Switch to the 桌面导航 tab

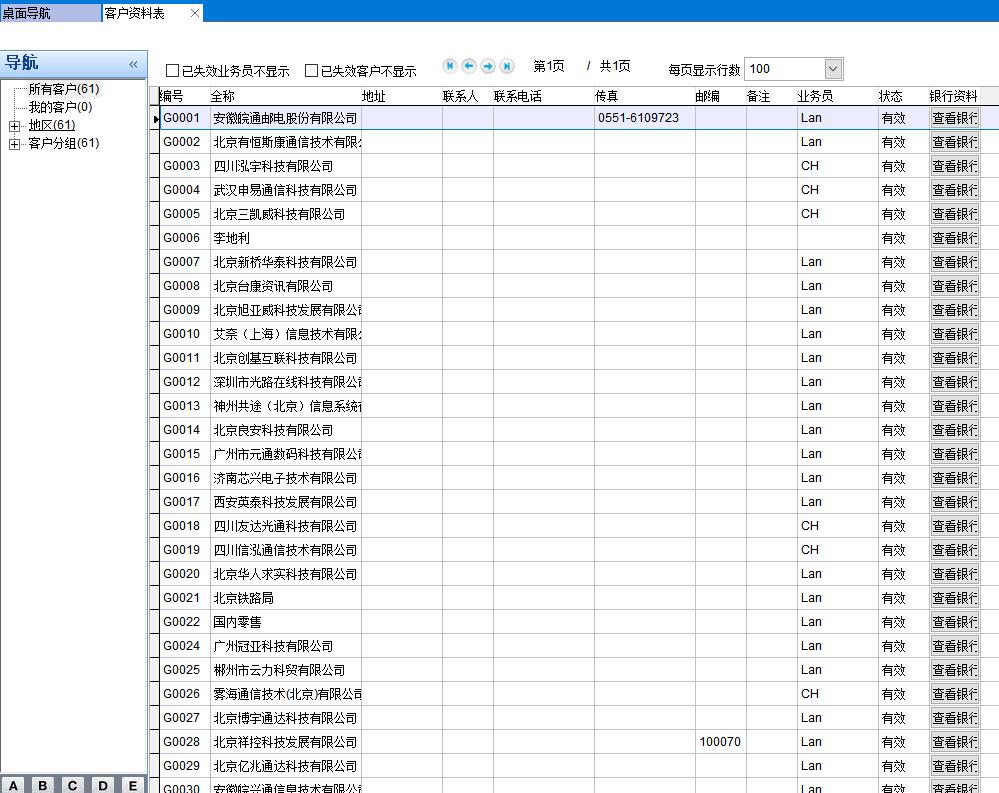[27, 13]
